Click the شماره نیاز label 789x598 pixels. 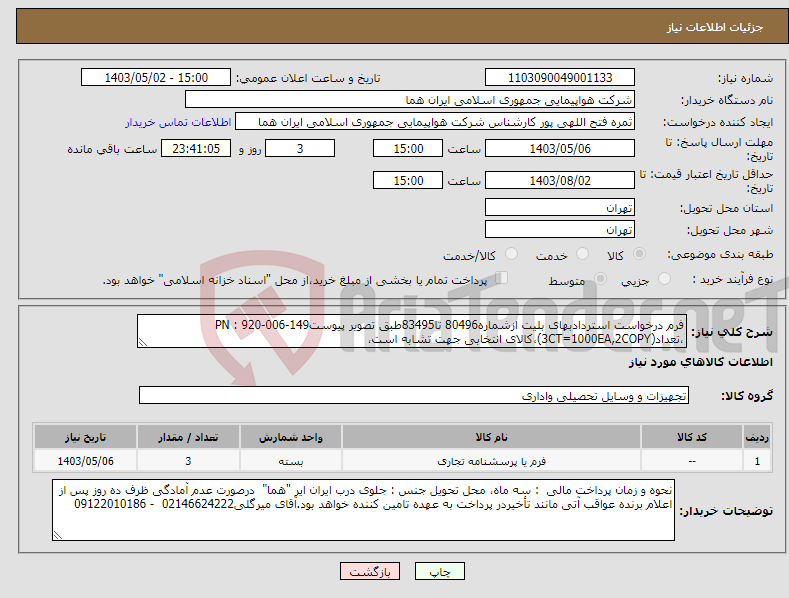(x=745, y=78)
